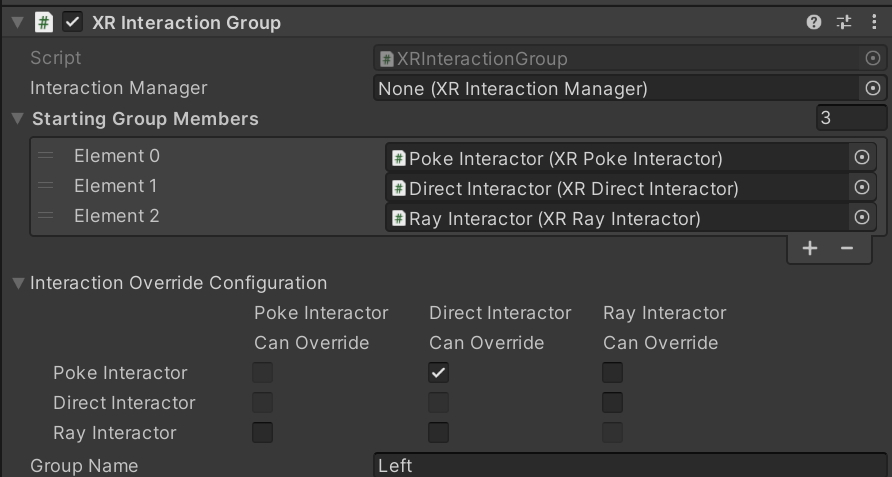Collapse Interaction Override Configuration section

[x=17, y=283]
